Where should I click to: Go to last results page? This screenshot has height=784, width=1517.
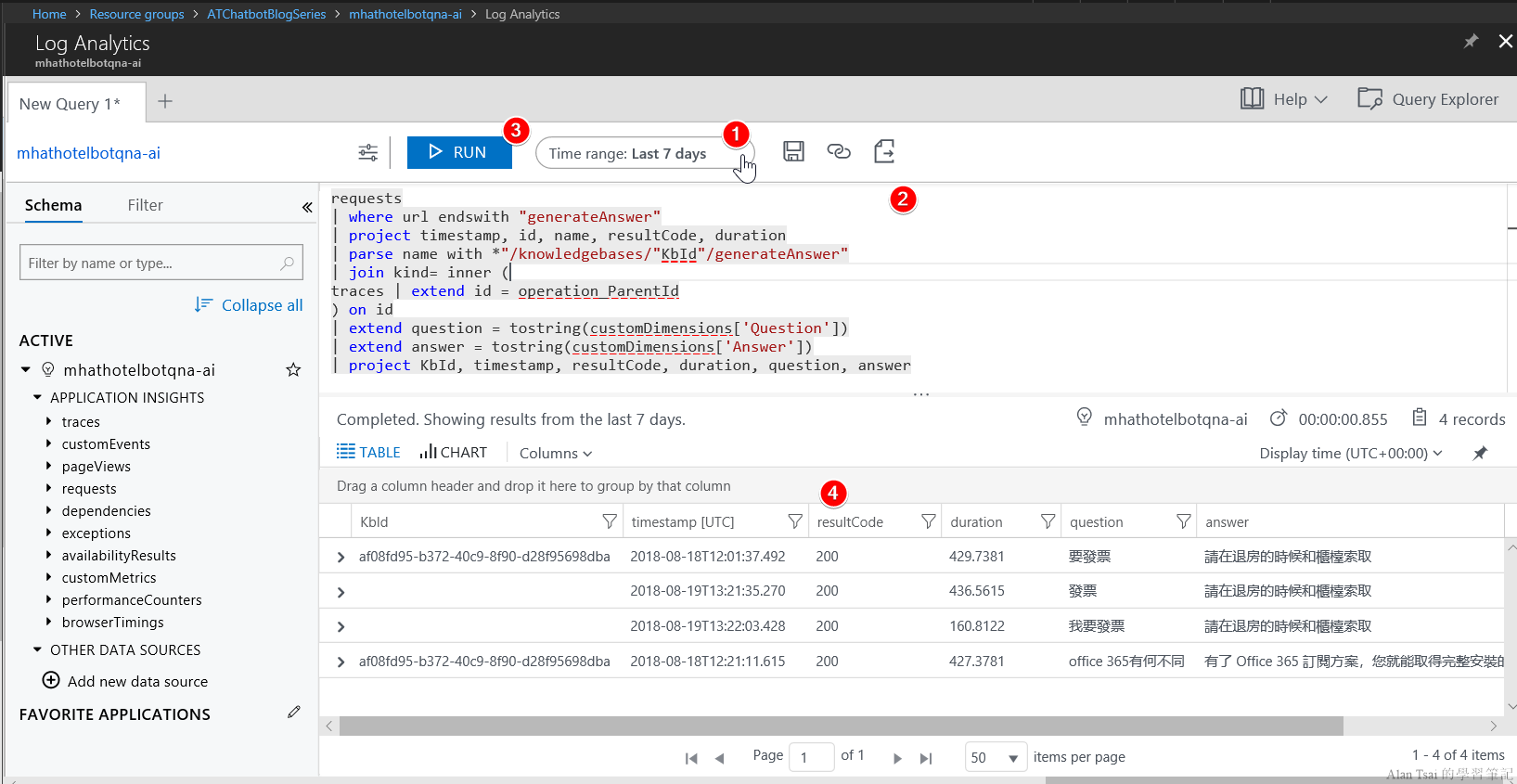click(x=926, y=758)
